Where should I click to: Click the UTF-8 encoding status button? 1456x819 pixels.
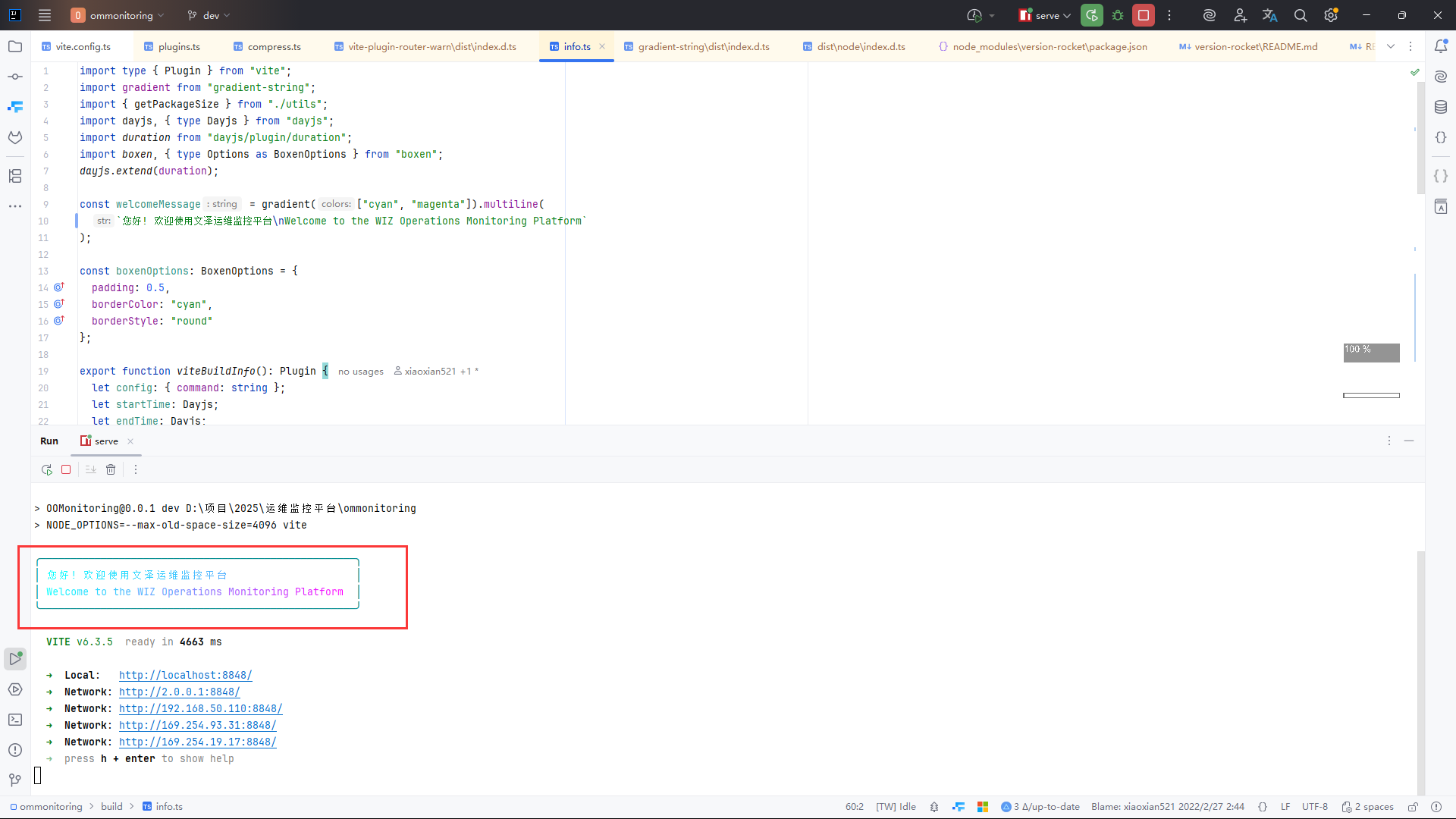[1314, 807]
